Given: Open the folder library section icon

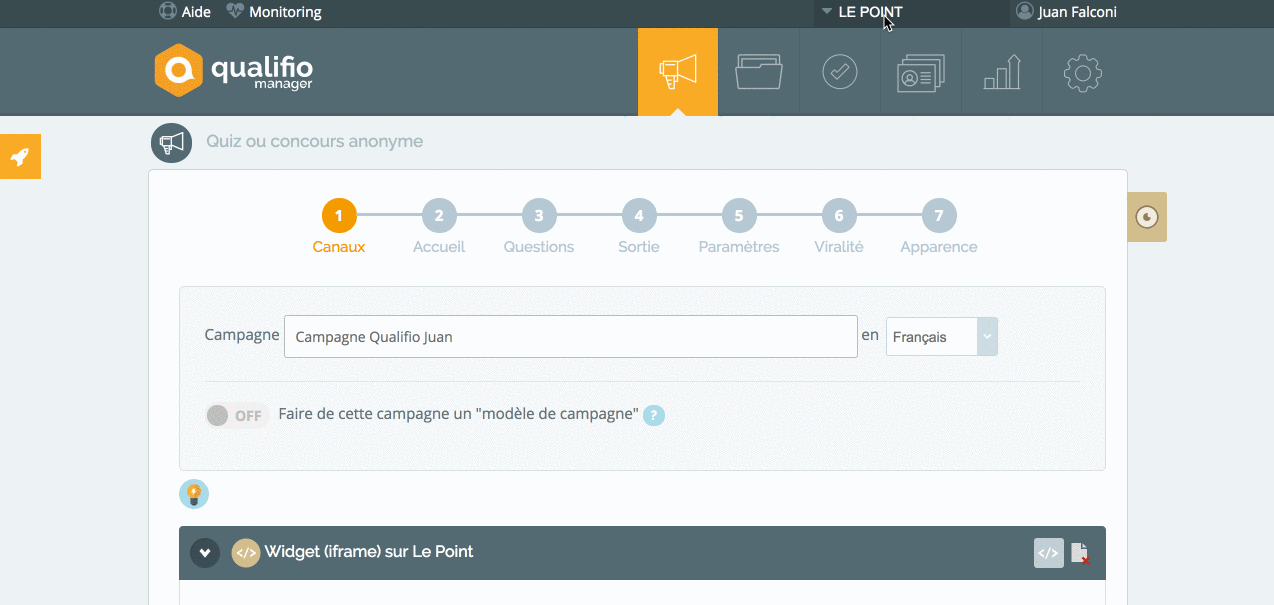Looking at the screenshot, I should tap(759, 72).
